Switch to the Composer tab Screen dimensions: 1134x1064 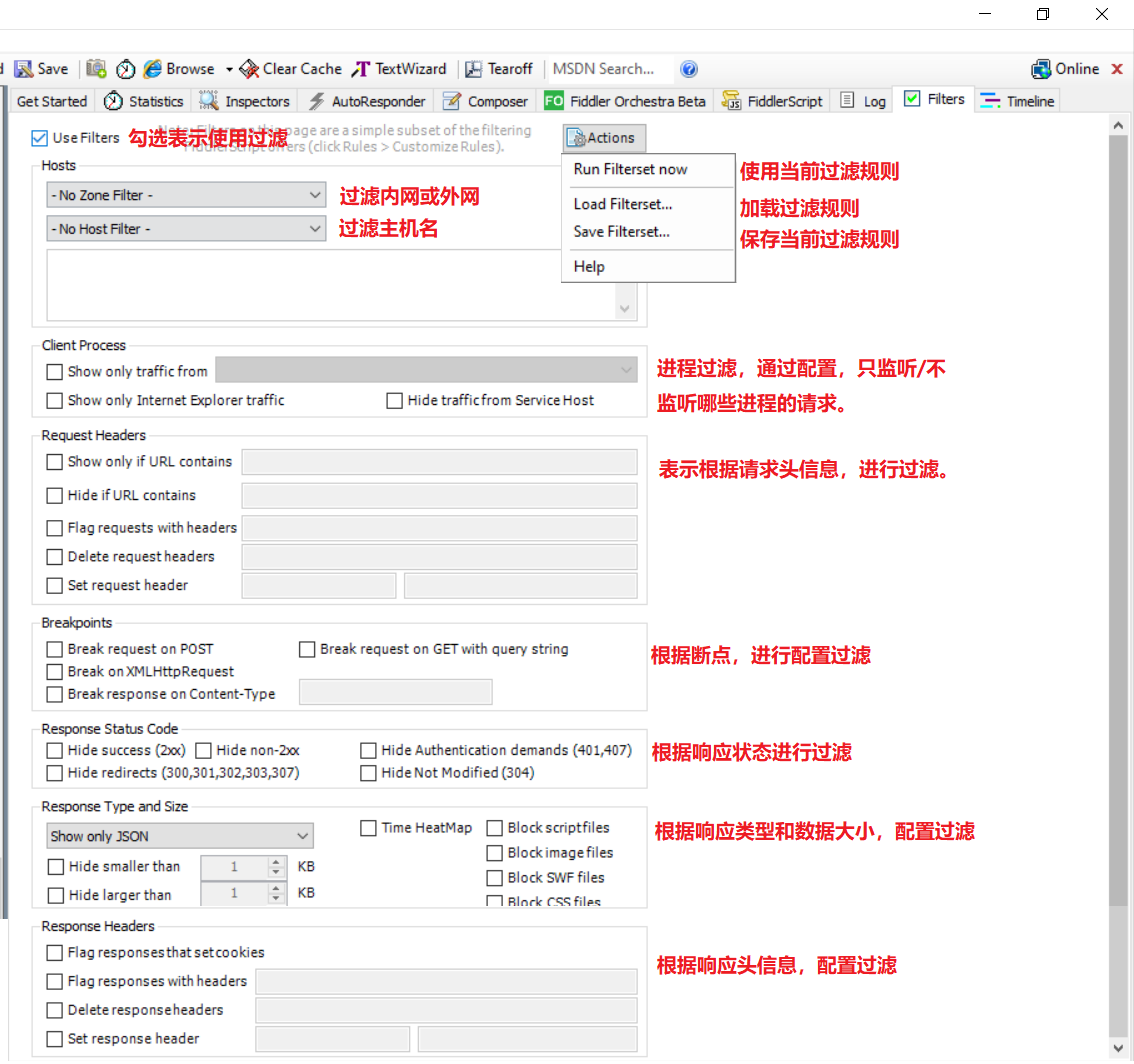pyautogui.click(x=485, y=101)
